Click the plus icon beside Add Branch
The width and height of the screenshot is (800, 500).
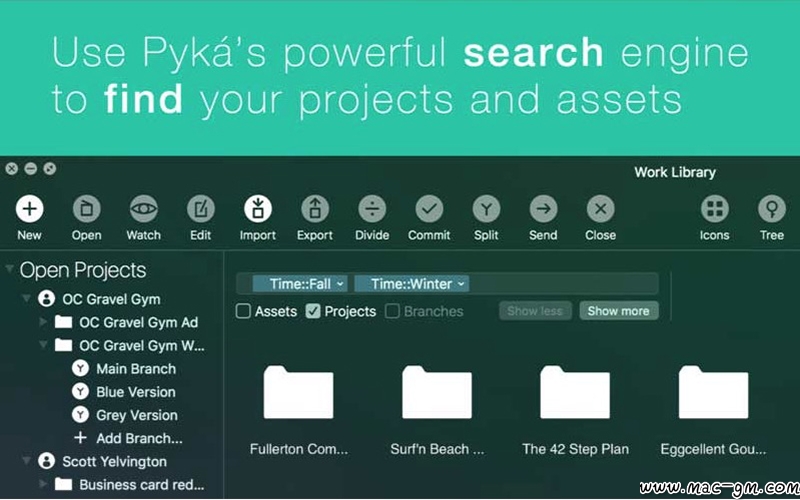(x=80, y=438)
